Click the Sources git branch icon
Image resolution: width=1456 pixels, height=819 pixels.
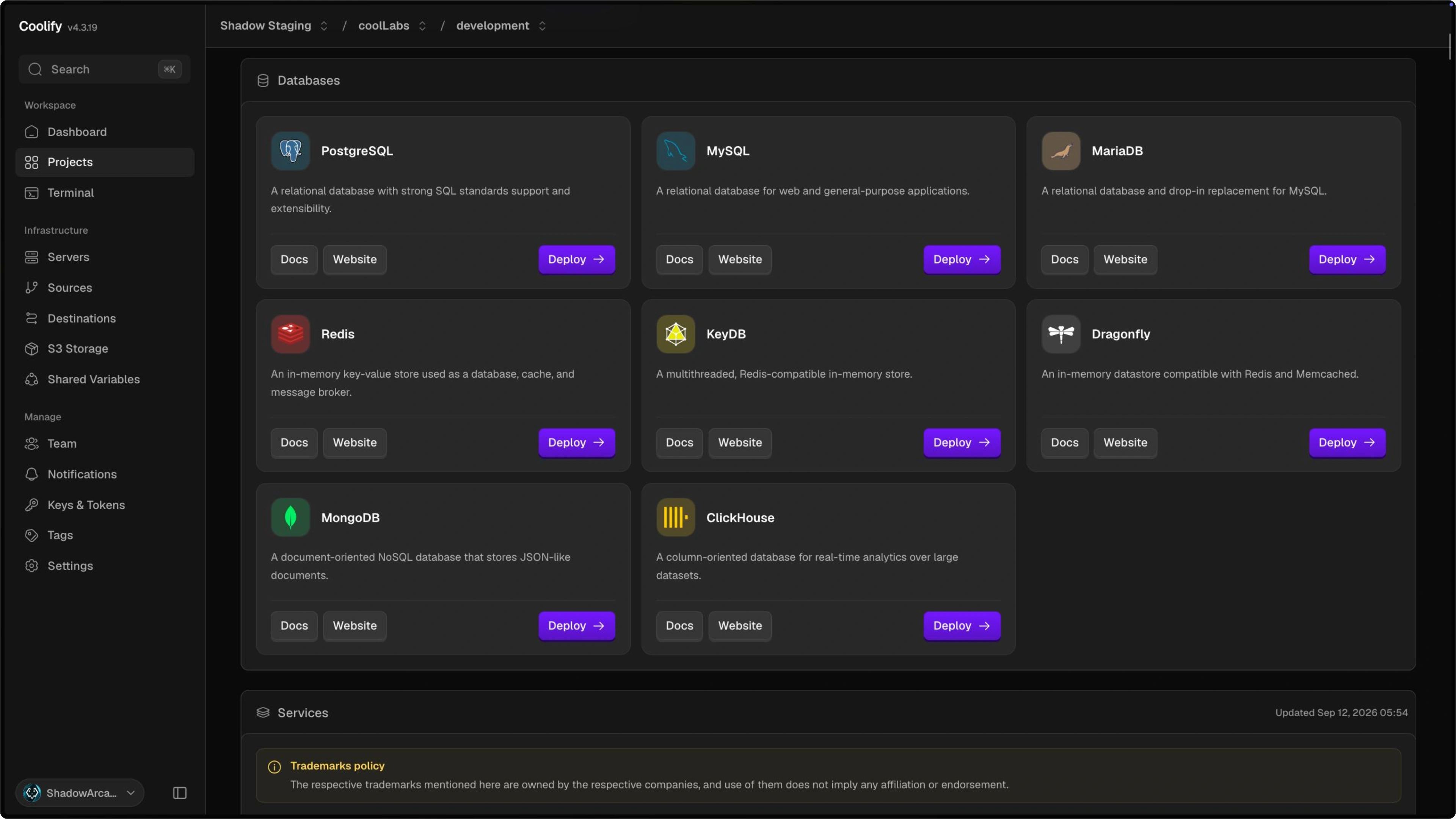(31, 288)
